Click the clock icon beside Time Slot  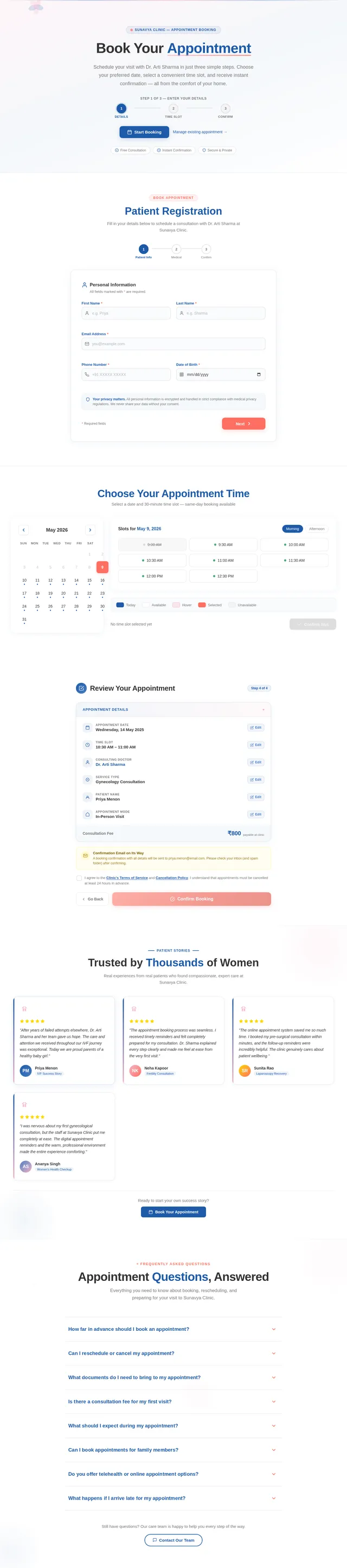[87, 745]
